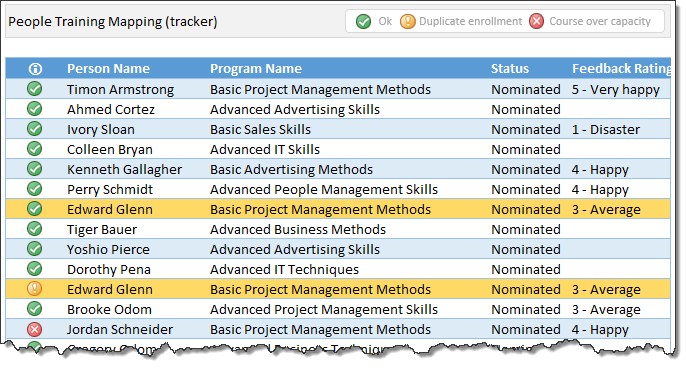Click status icon for Timon Armstrong row

(35, 89)
